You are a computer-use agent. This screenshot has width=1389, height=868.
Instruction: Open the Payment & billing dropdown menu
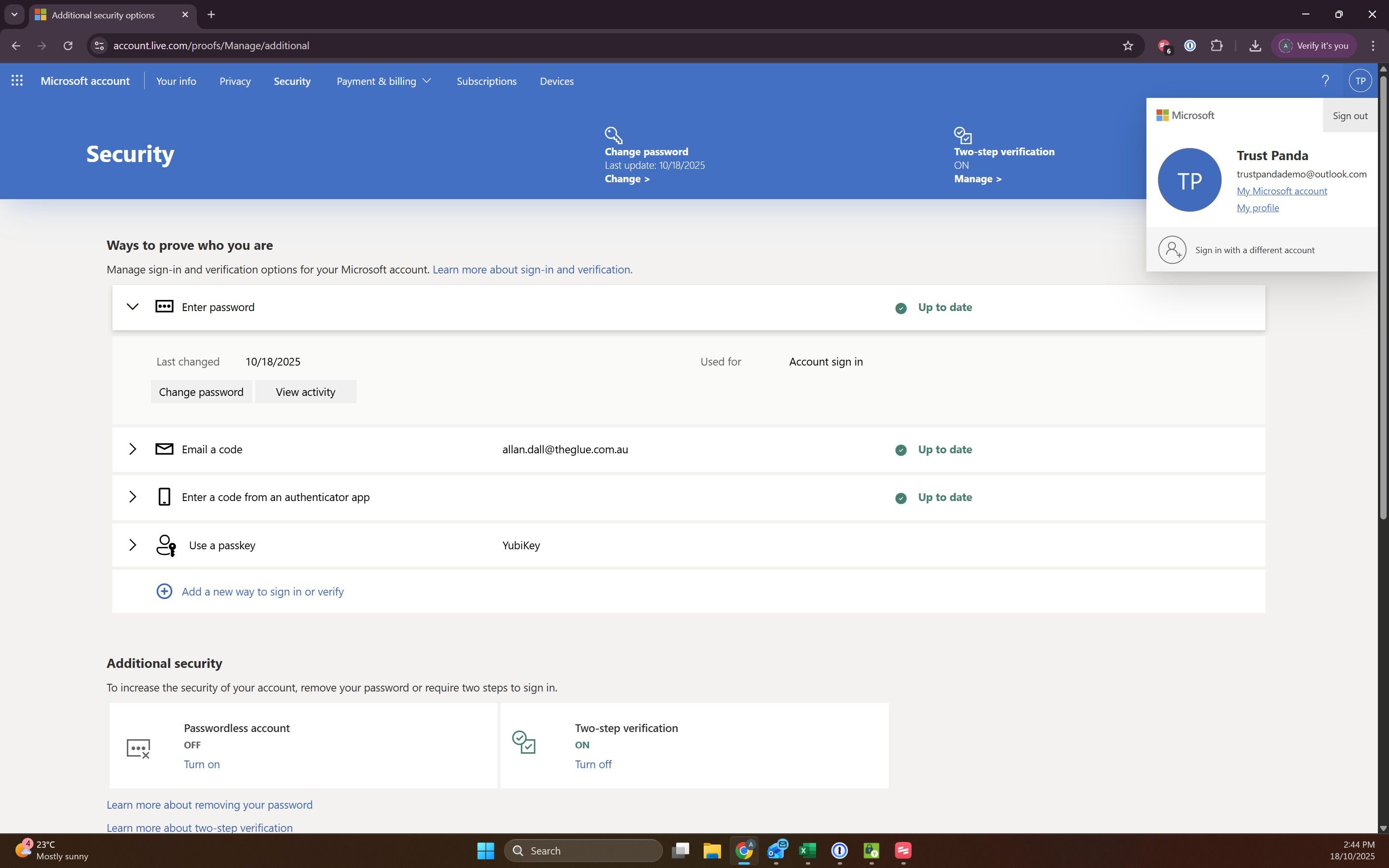383,81
